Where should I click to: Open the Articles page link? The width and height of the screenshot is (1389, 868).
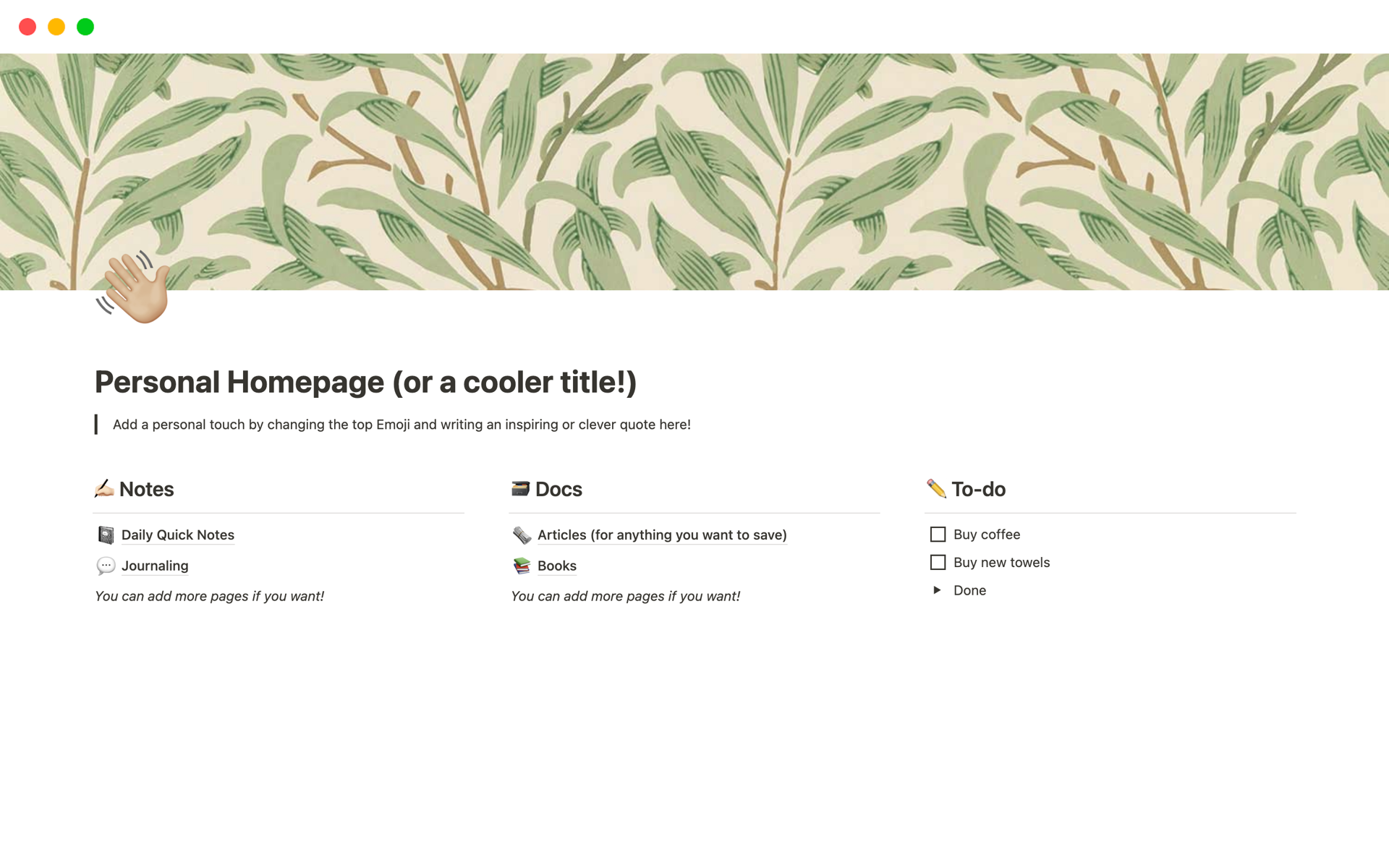pos(661,535)
